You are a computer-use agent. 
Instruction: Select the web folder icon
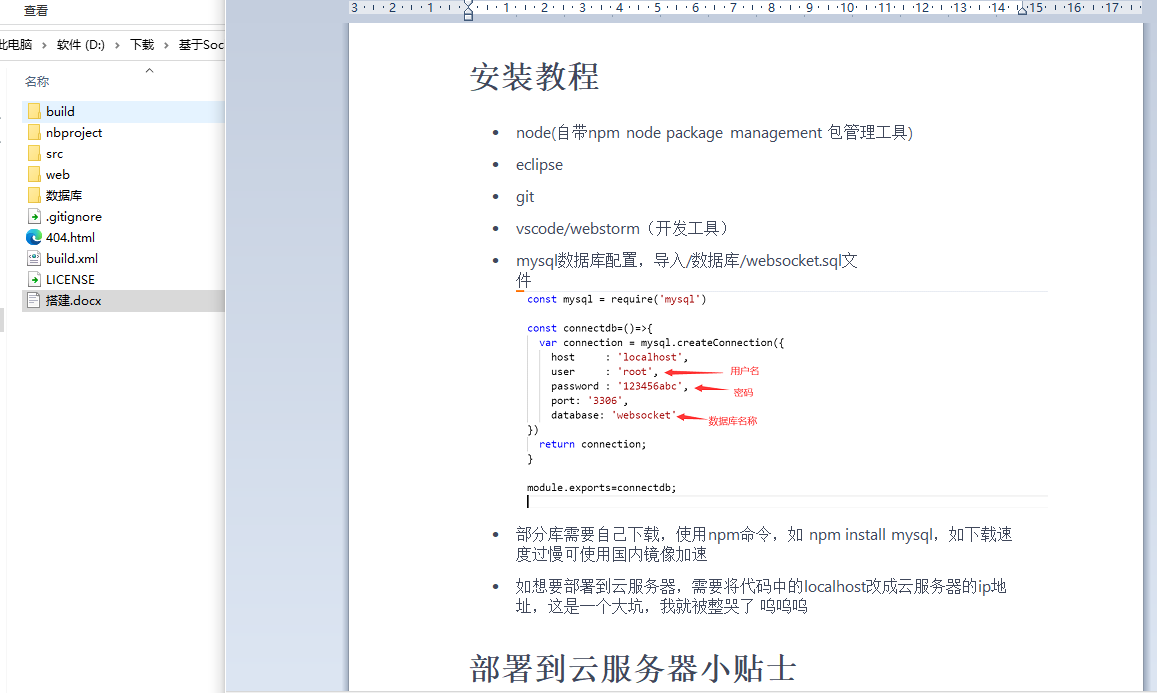[34, 174]
